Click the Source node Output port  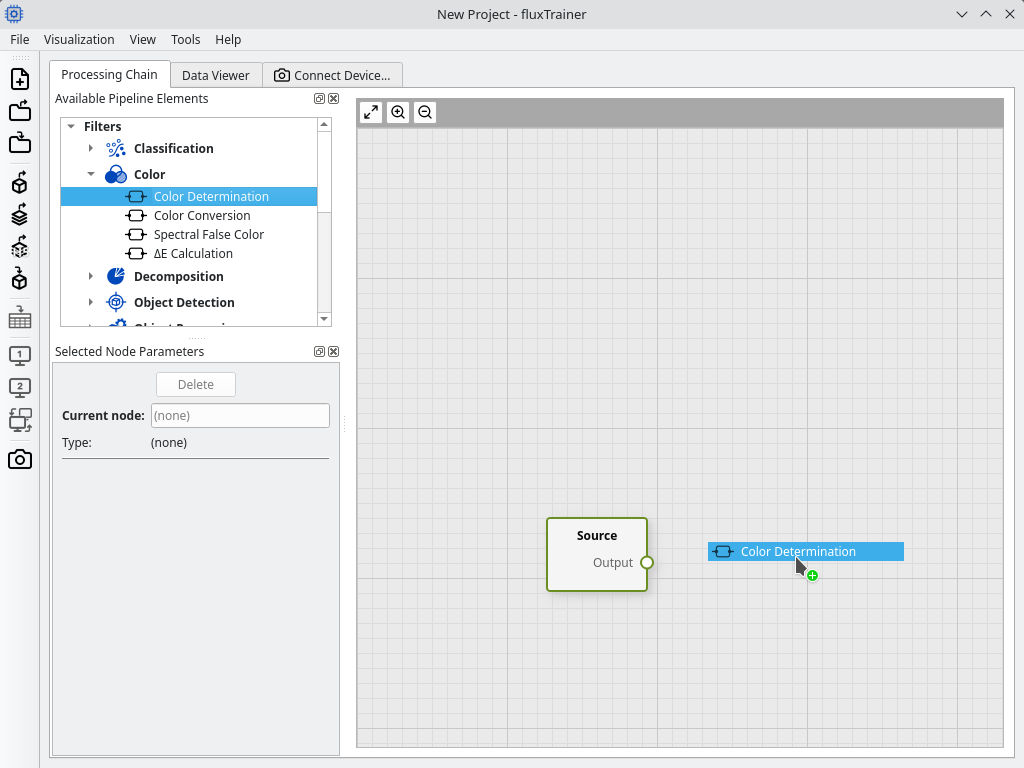[647, 562]
